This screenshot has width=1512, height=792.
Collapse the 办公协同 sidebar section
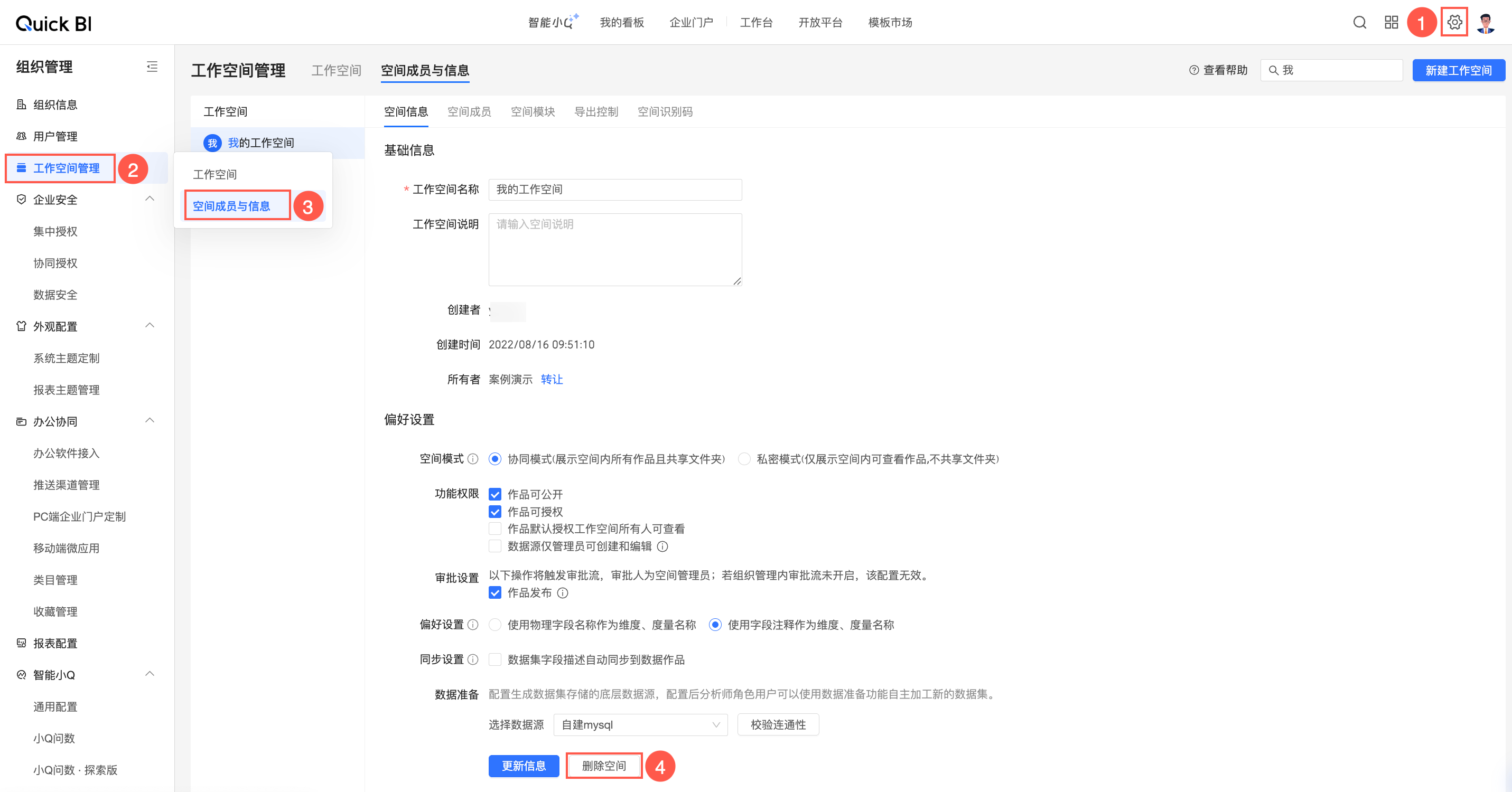[x=150, y=421]
